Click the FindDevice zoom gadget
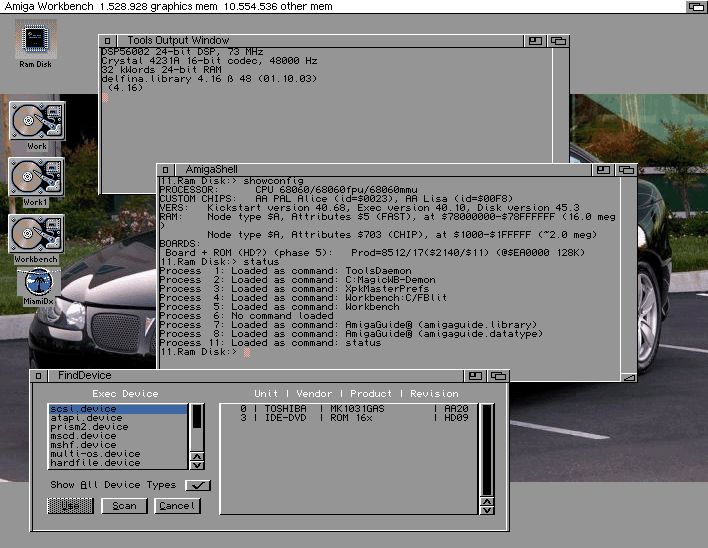 475,376
